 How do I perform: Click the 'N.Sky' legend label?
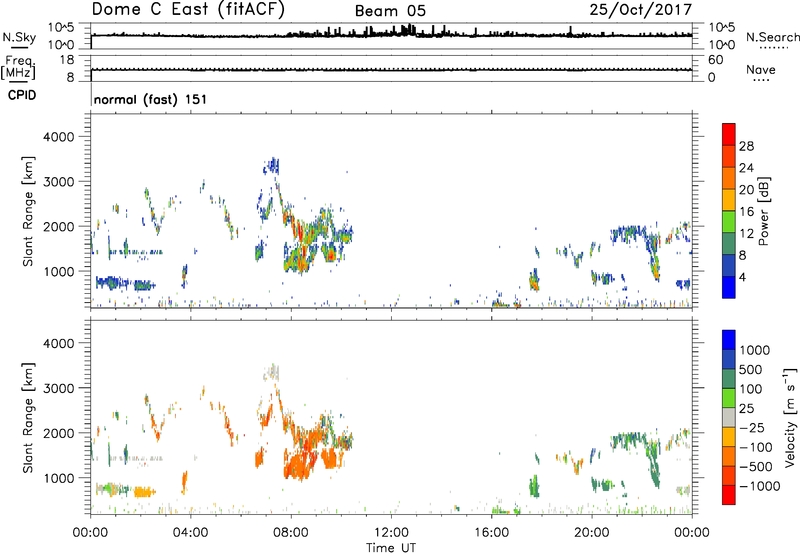[x=19, y=37]
